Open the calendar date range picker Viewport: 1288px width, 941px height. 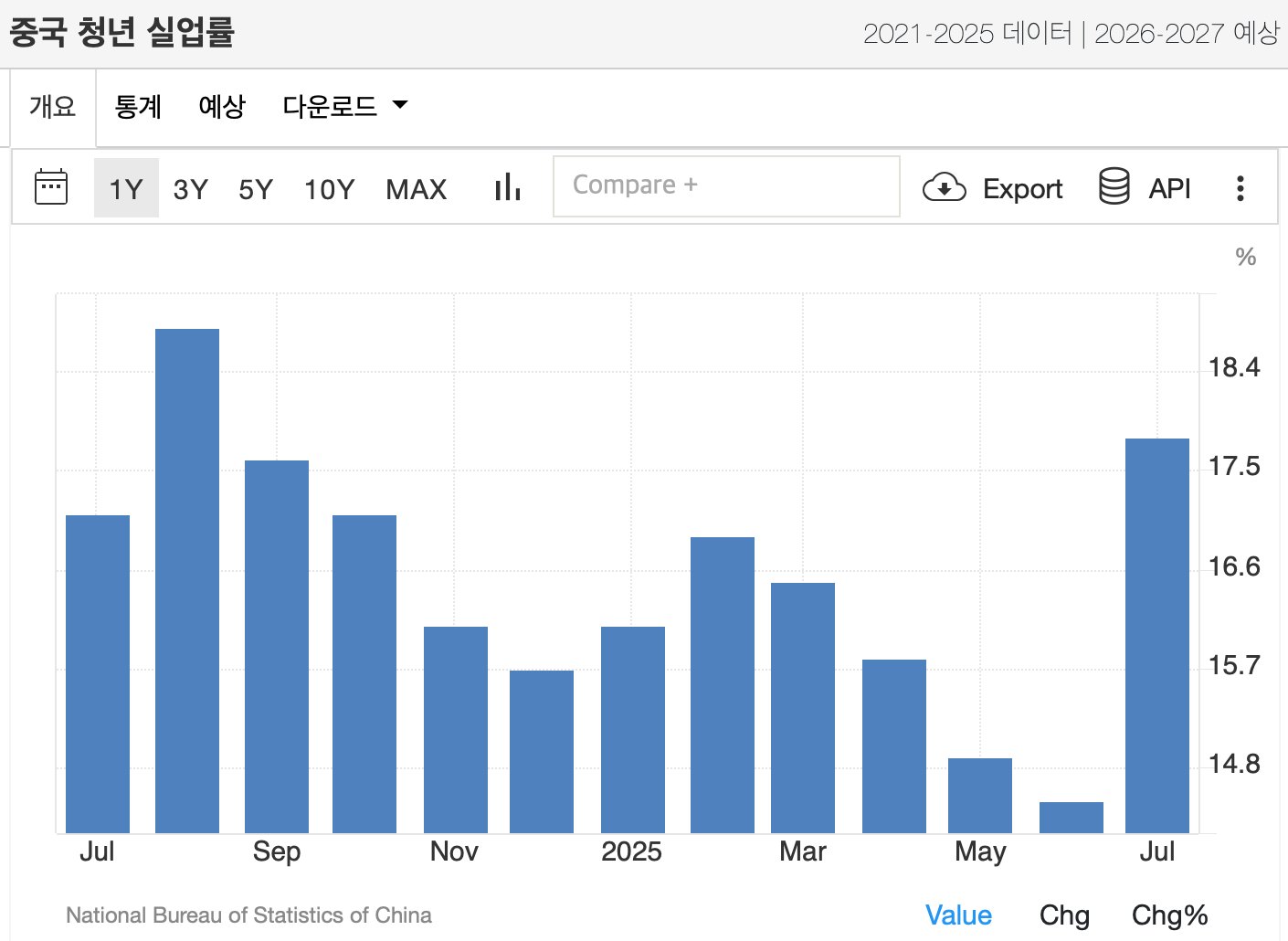click(x=51, y=187)
